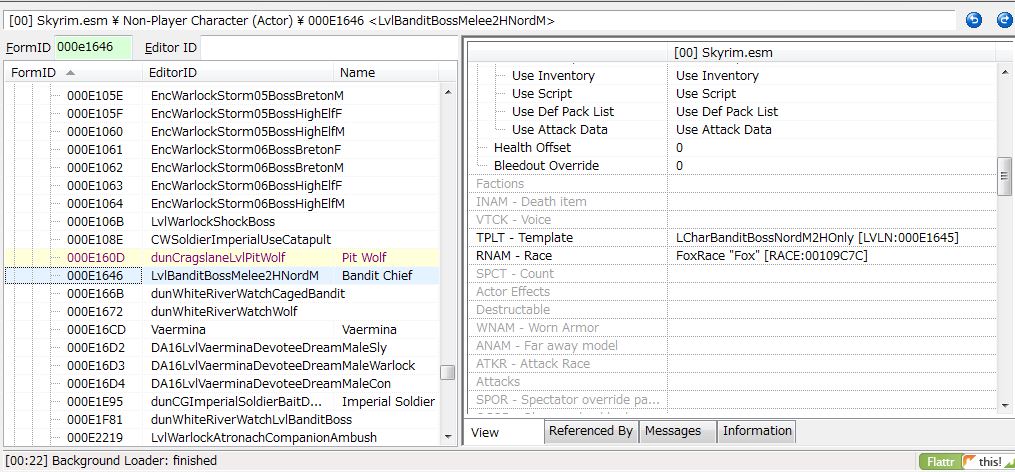Viewport: 1015px width, 472px height.
Task: Select the Destructable row
Action: click(731, 309)
